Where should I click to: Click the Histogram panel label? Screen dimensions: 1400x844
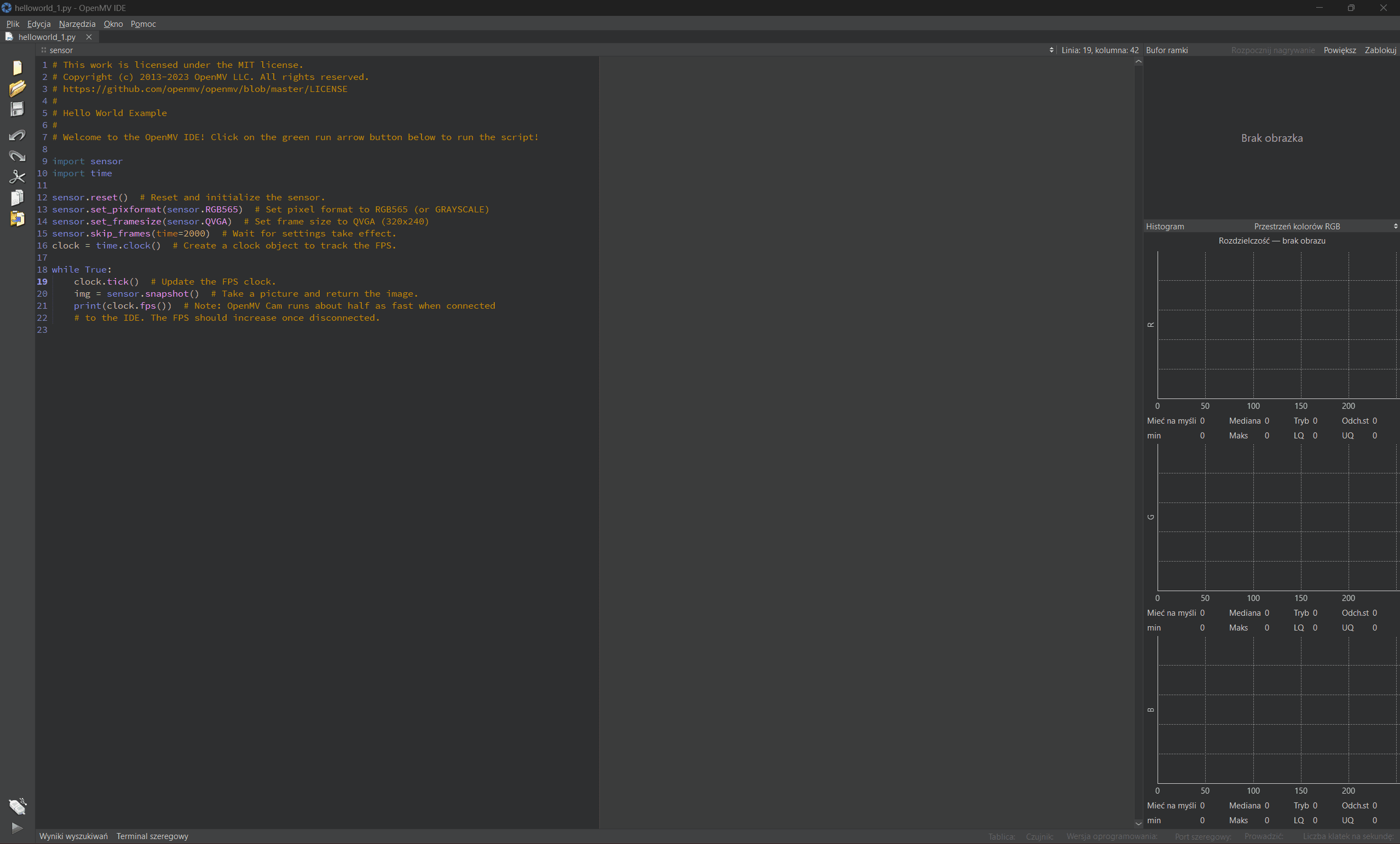coord(1165,226)
